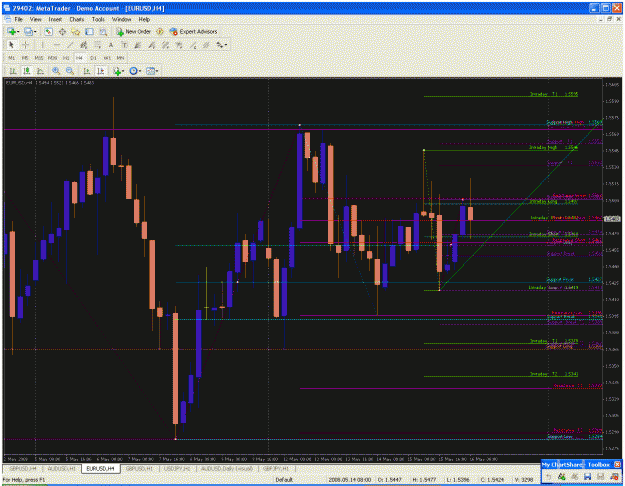
Task: Select the Text 'A' tool
Action: coord(111,45)
